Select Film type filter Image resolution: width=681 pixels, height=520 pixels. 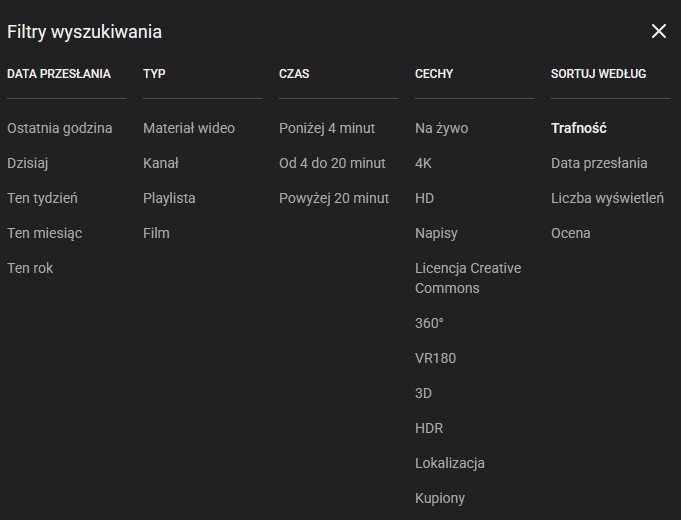[x=156, y=233]
